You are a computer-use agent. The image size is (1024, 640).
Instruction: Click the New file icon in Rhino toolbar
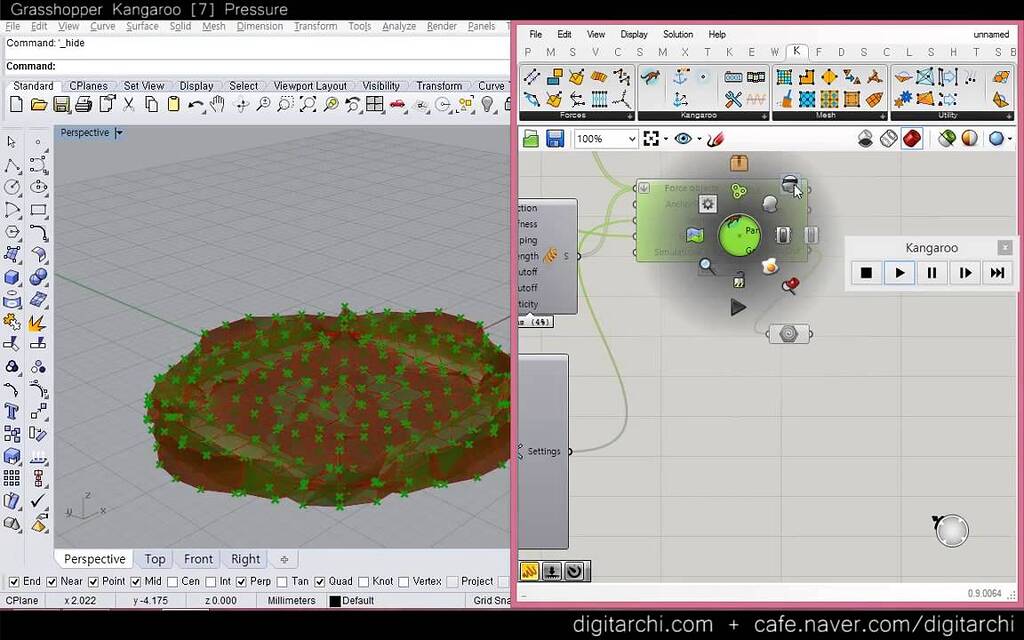coord(16,104)
